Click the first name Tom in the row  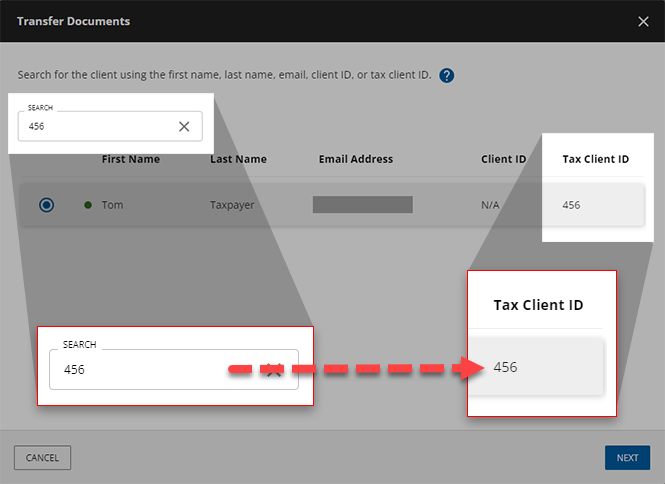pos(112,205)
